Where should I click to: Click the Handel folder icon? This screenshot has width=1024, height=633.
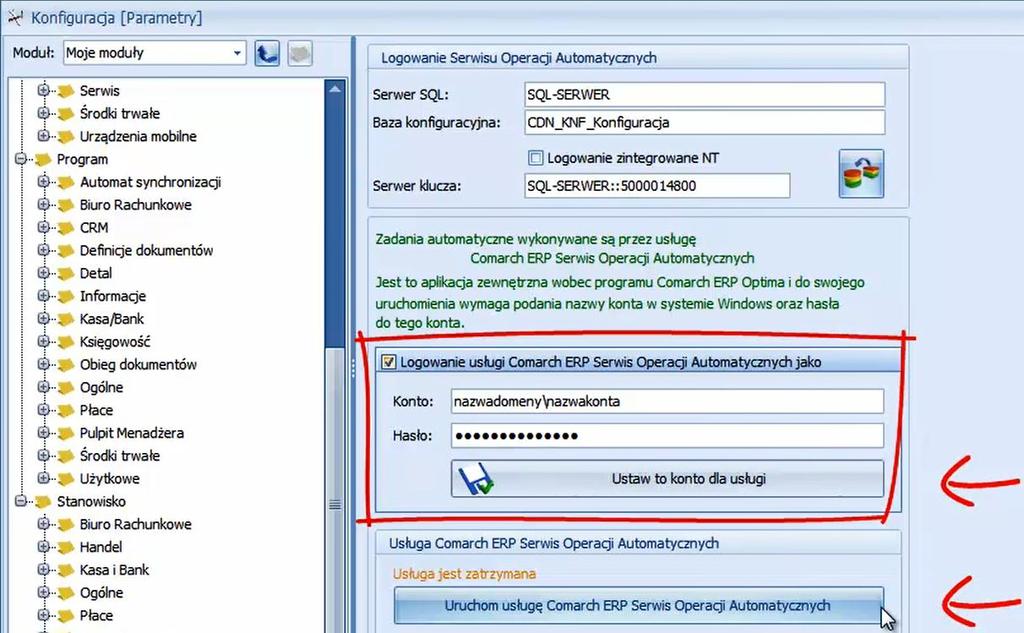click(65, 547)
